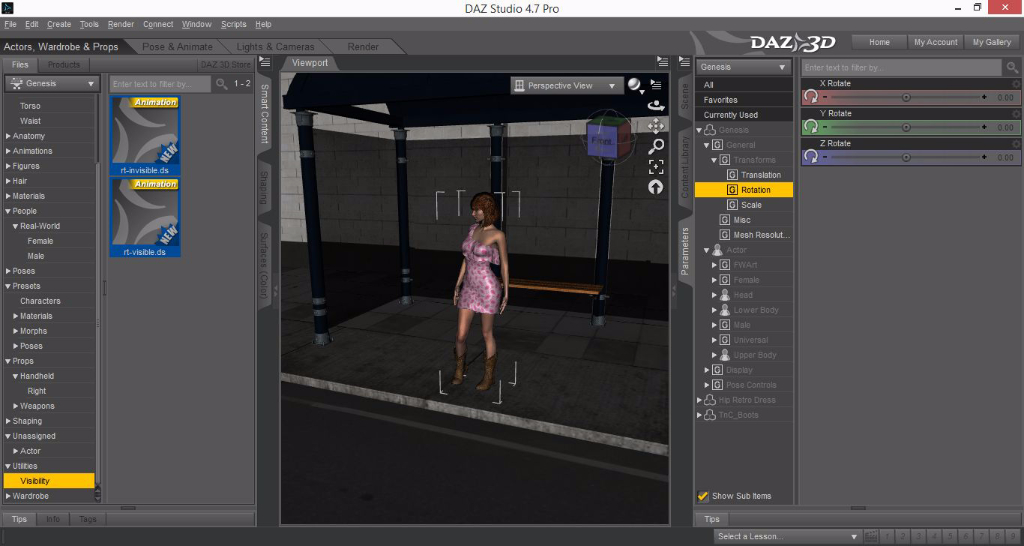Collapse the Real-World subcategory
1024x546 pixels.
16,226
